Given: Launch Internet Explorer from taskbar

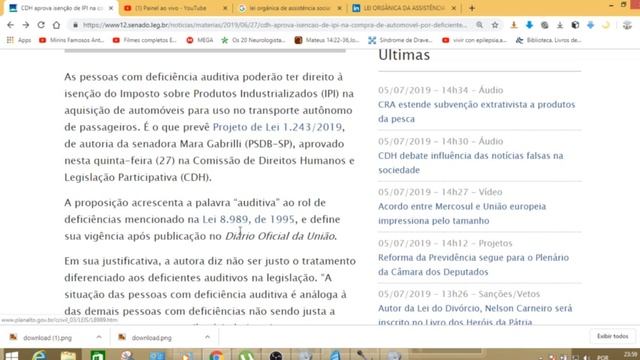Looking at the screenshot, I should (x=40, y=356).
